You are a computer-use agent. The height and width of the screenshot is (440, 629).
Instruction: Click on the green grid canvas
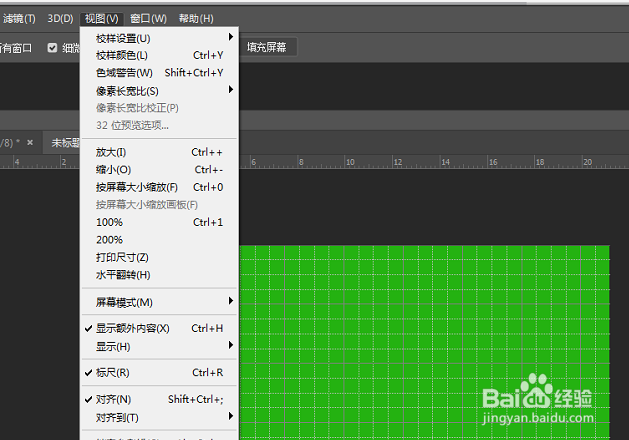(424, 342)
